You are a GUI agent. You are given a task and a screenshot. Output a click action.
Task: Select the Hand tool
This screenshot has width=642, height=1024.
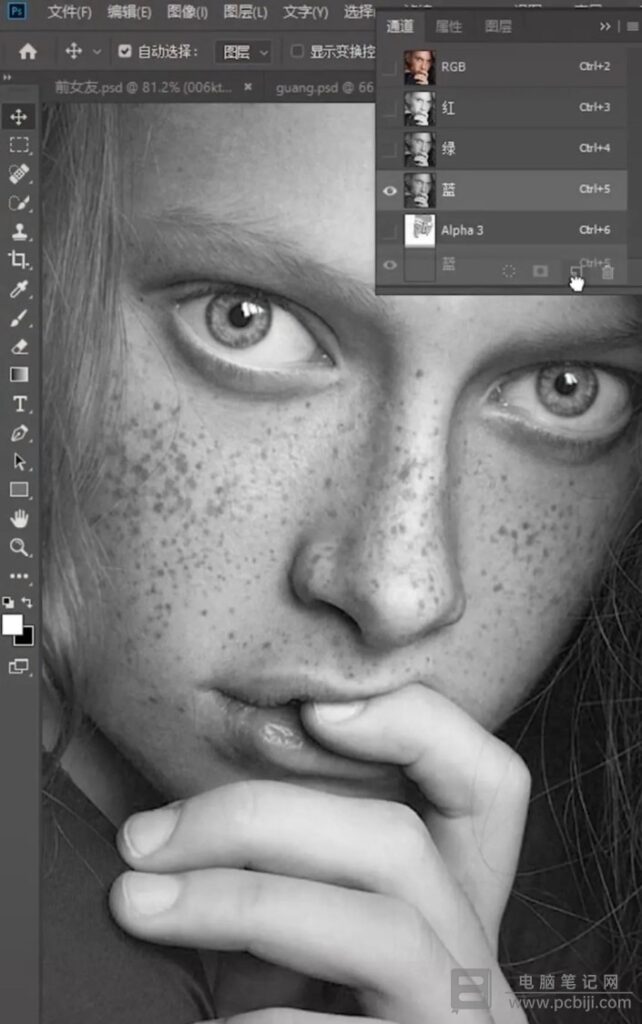click(19, 519)
